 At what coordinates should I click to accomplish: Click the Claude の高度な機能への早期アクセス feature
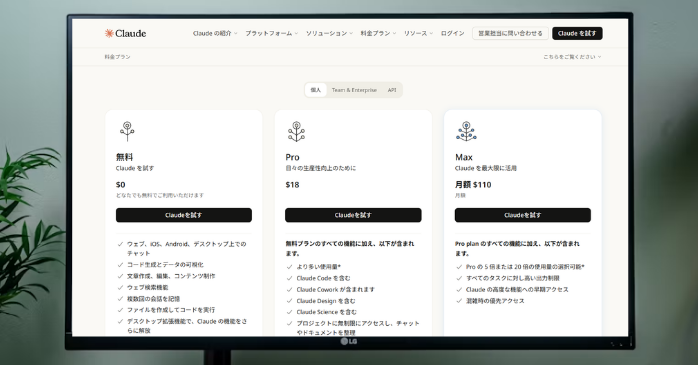click(x=517, y=289)
